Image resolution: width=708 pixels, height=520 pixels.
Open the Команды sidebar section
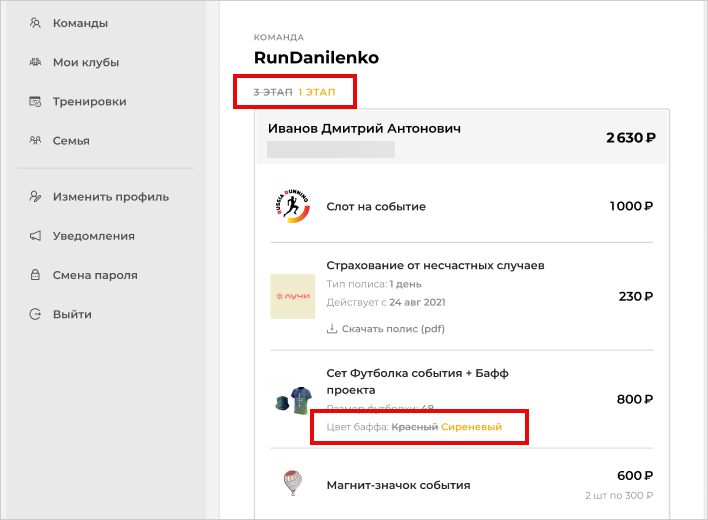[x=80, y=23]
